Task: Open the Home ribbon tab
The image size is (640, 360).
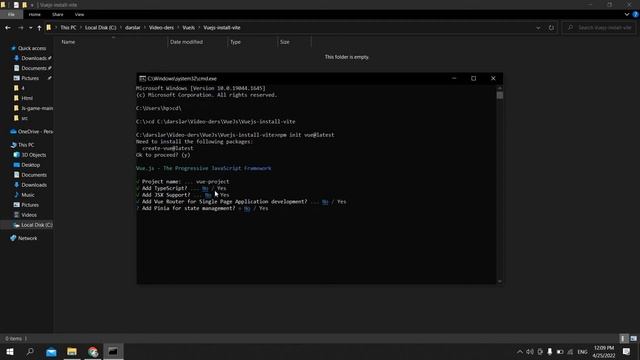Action: click(x=35, y=14)
